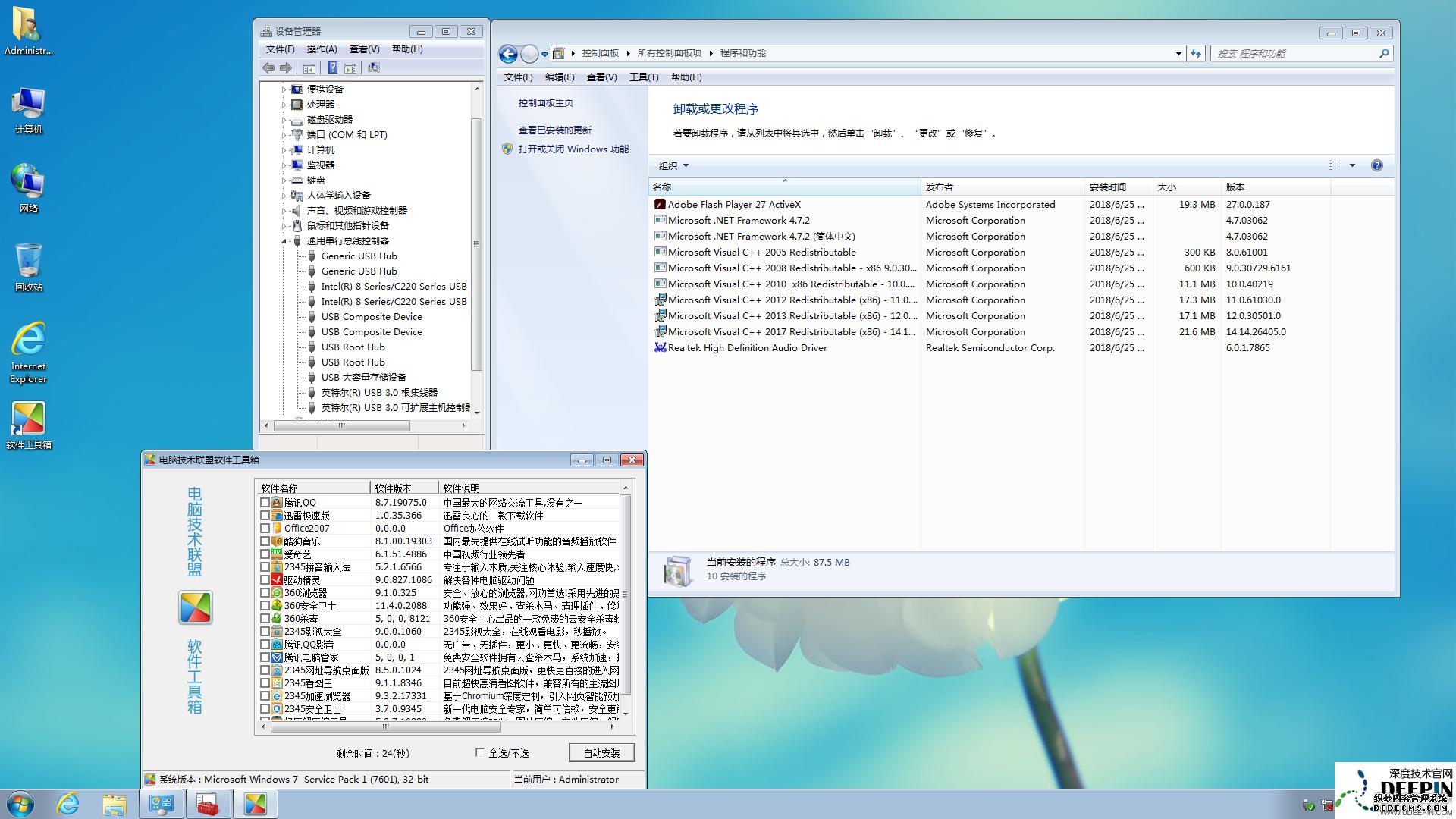Click 所有控制面板项 in the breadcrumb
Viewport: 1456px width, 819px height.
coord(669,53)
